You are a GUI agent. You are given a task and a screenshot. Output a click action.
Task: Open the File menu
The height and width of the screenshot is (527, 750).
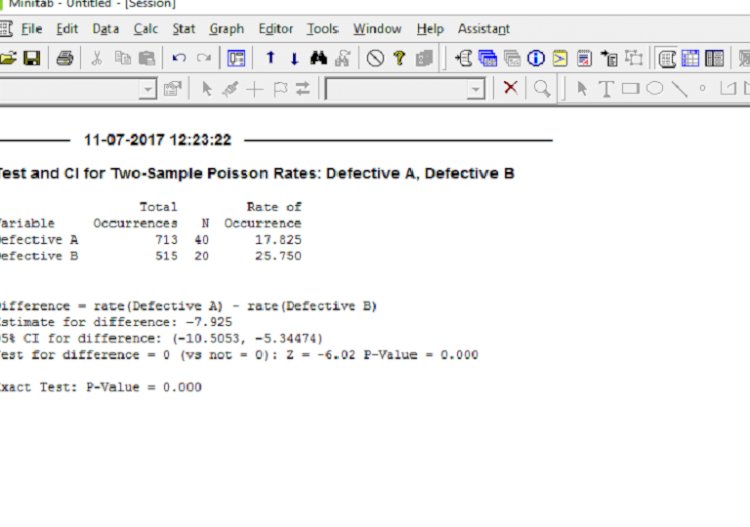click(32, 29)
